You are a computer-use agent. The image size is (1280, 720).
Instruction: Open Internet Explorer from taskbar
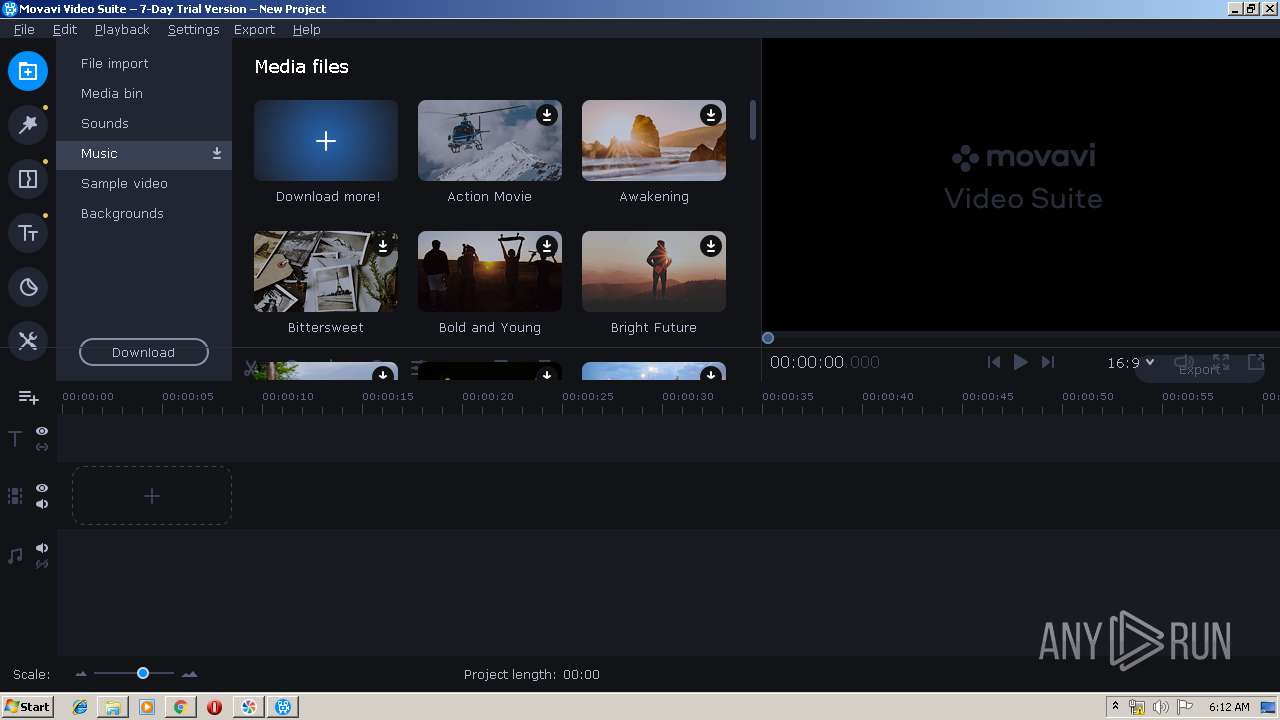(x=80, y=707)
